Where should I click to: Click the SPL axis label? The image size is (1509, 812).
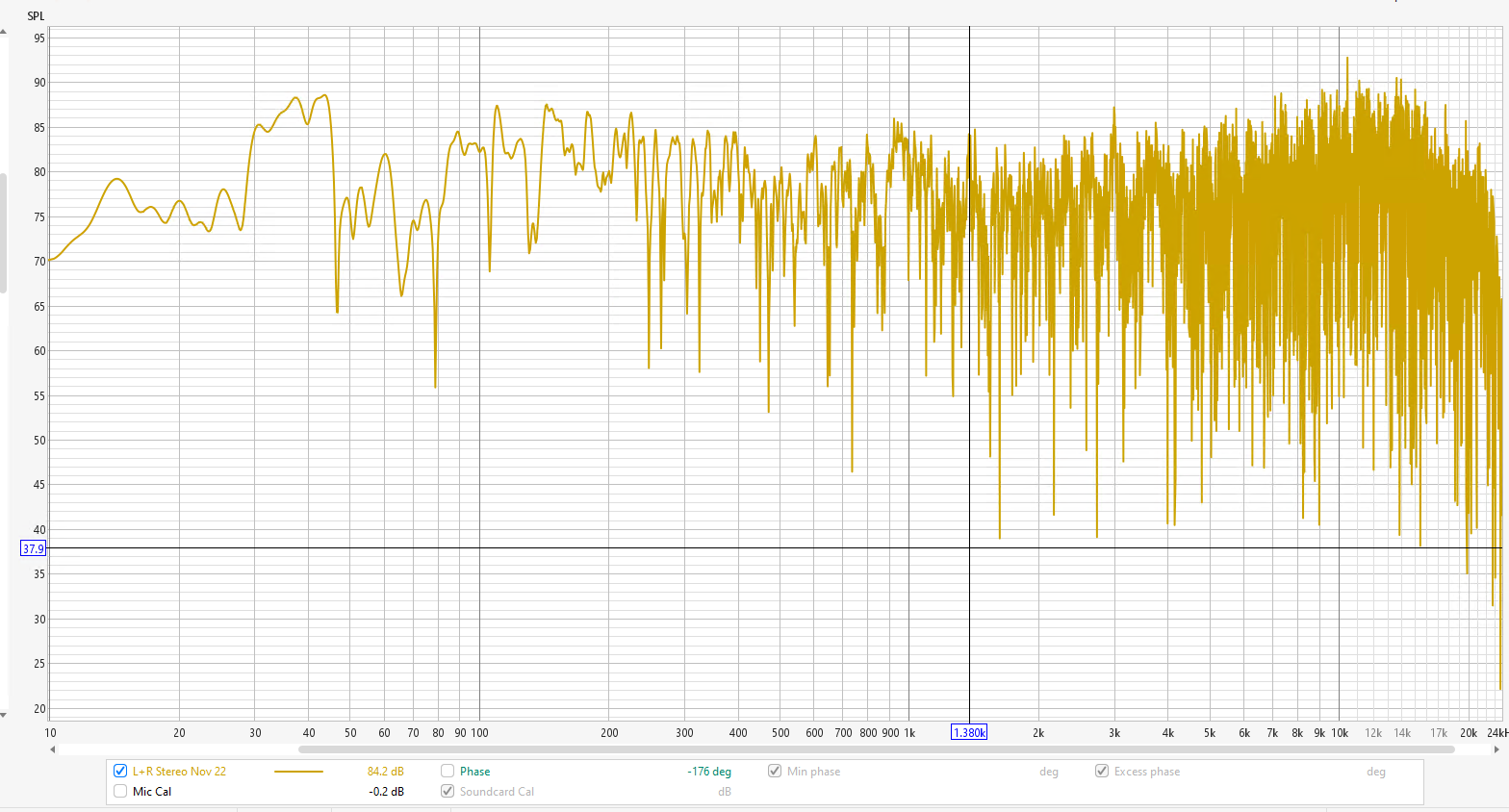[x=36, y=15]
